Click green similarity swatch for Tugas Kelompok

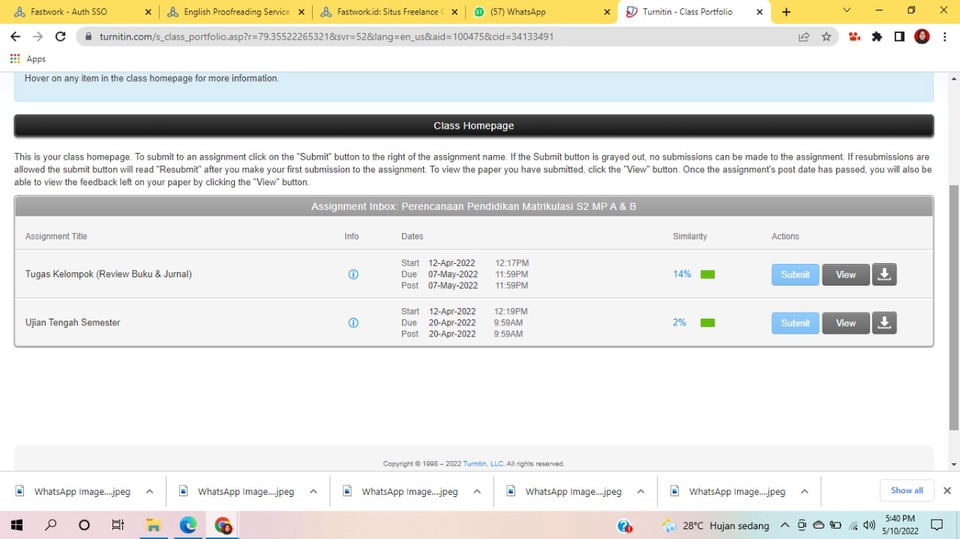coord(708,274)
